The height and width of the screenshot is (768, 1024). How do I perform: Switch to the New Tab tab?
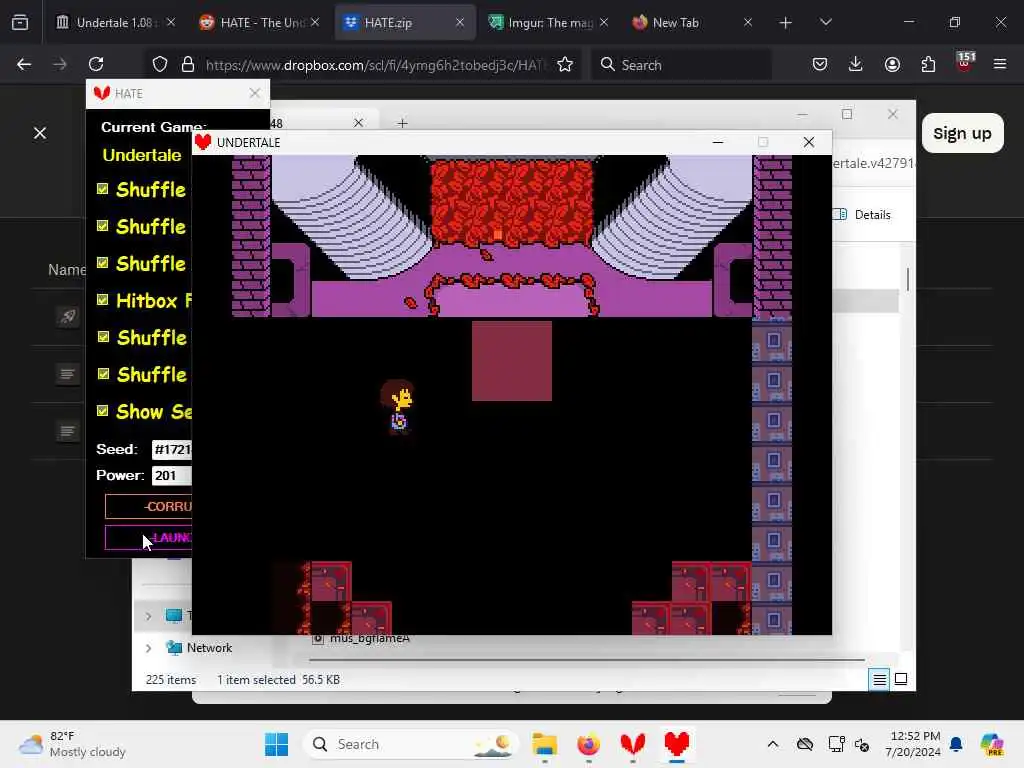(691, 22)
